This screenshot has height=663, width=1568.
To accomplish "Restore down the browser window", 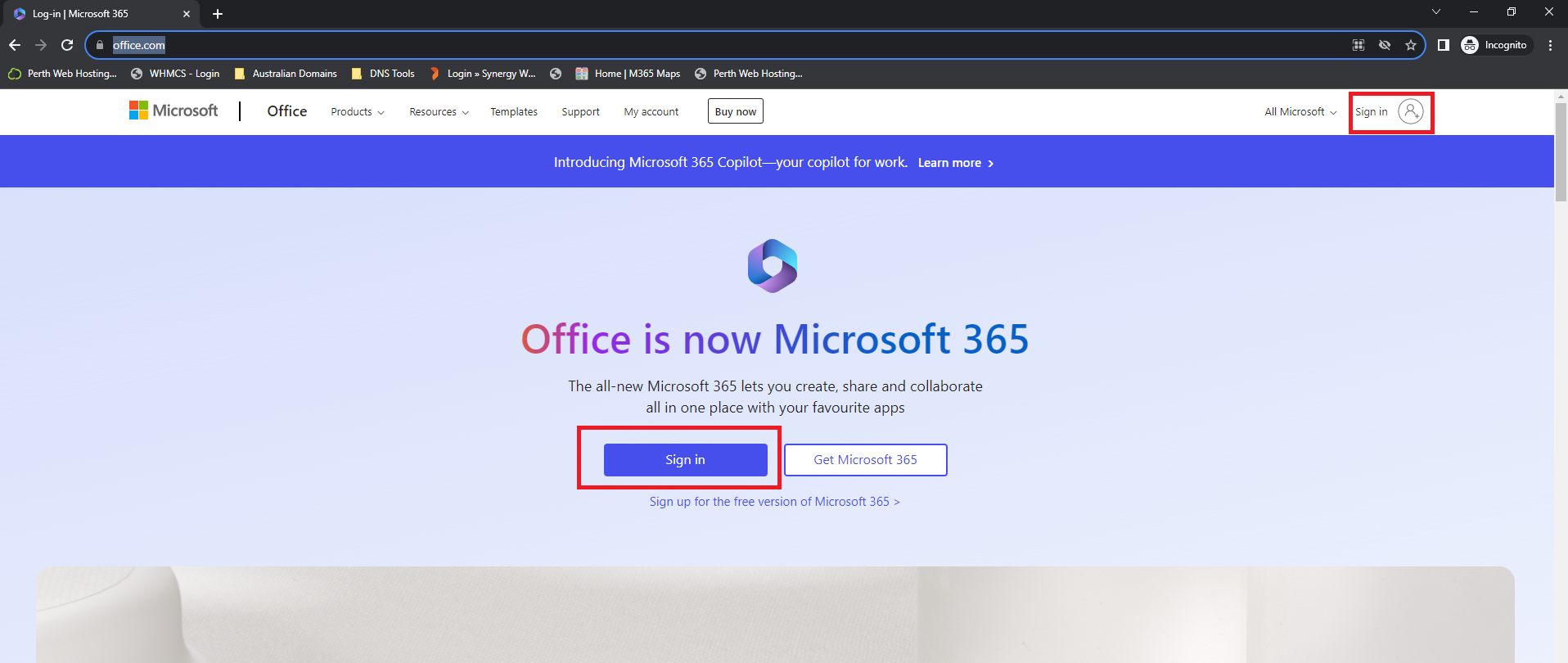I will (x=1512, y=11).
